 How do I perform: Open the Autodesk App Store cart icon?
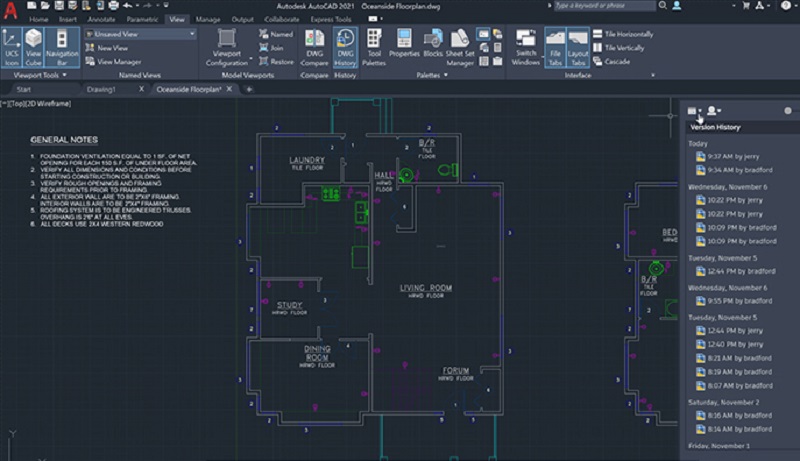point(746,6)
